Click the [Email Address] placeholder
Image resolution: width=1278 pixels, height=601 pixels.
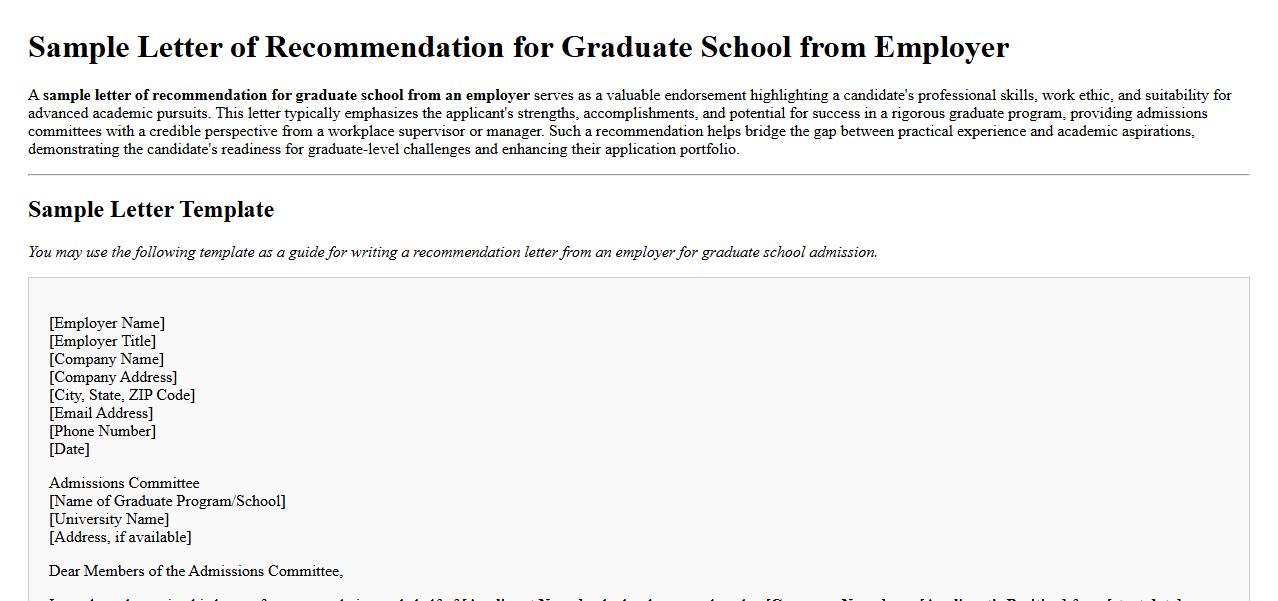click(101, 413)
